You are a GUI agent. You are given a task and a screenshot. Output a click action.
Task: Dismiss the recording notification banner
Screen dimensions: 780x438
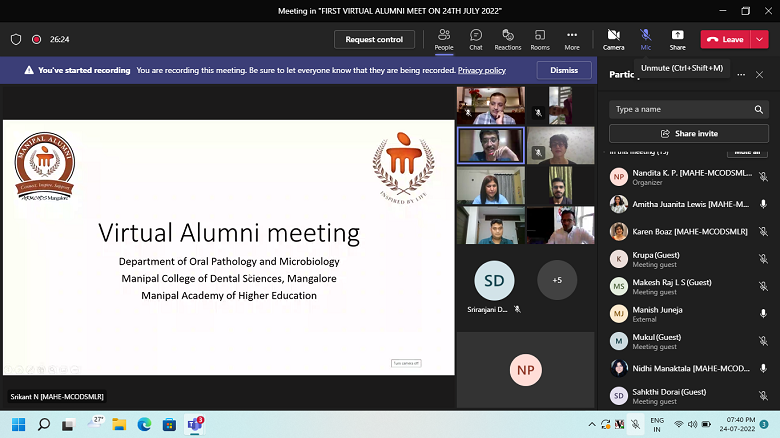click(x=564, y=70)
